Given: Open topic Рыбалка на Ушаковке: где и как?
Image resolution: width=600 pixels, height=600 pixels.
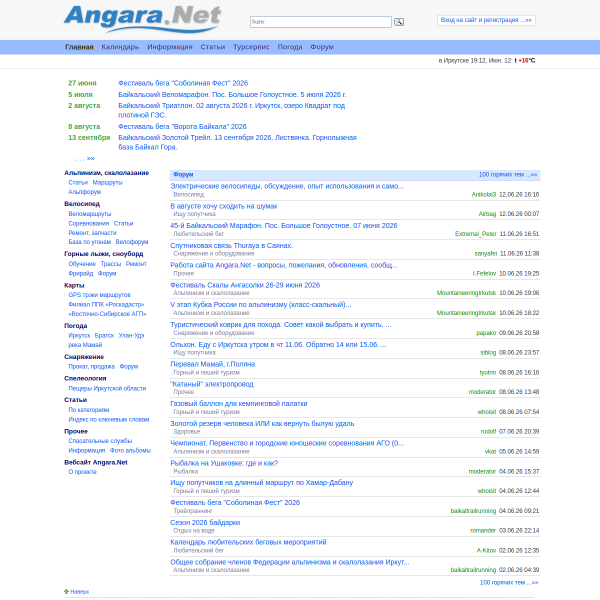Looking at the screenshot, I should (x=224, y=463).
